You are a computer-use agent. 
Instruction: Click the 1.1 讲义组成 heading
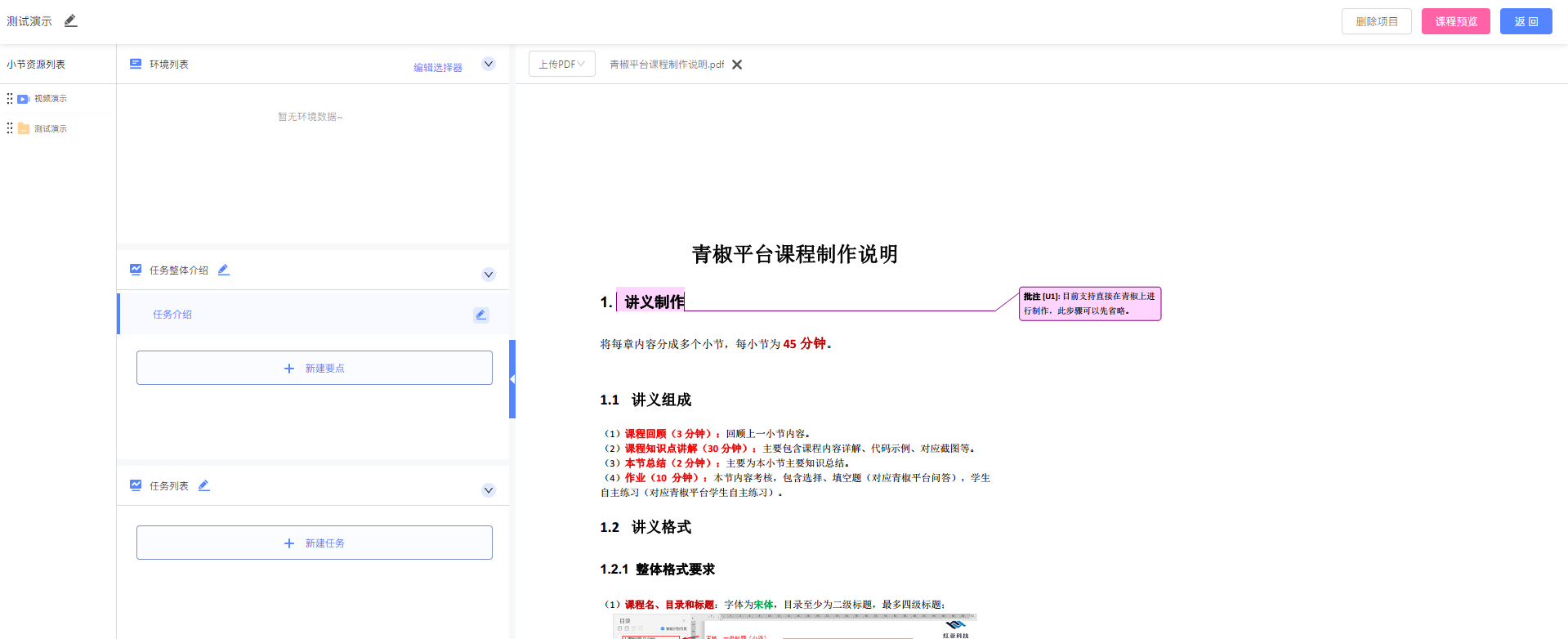click(646, 400)
